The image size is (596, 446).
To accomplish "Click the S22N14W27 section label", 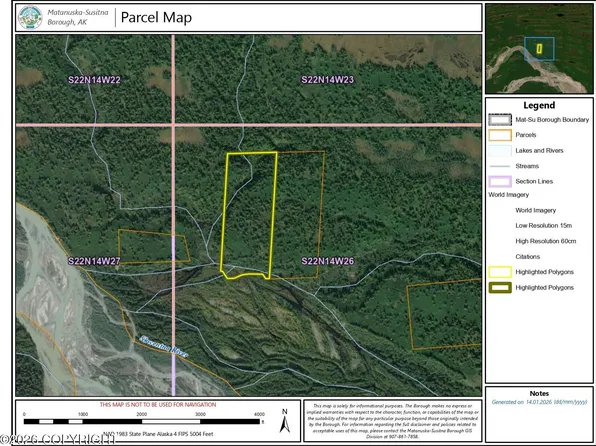I will (94, 261).
